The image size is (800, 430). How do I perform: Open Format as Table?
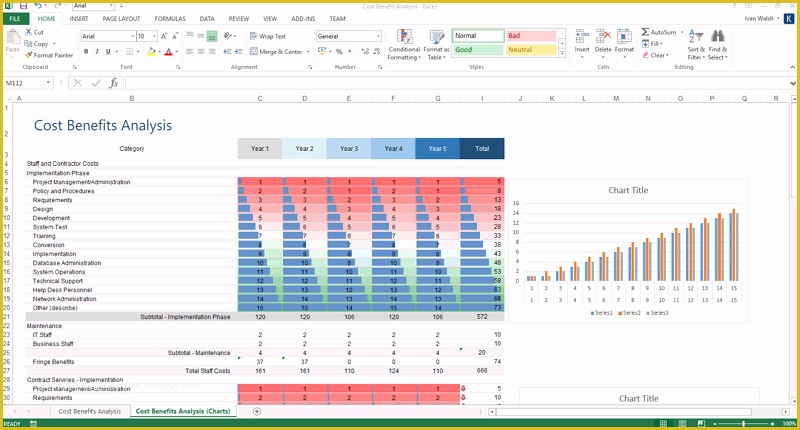click(x=436, y=45)
